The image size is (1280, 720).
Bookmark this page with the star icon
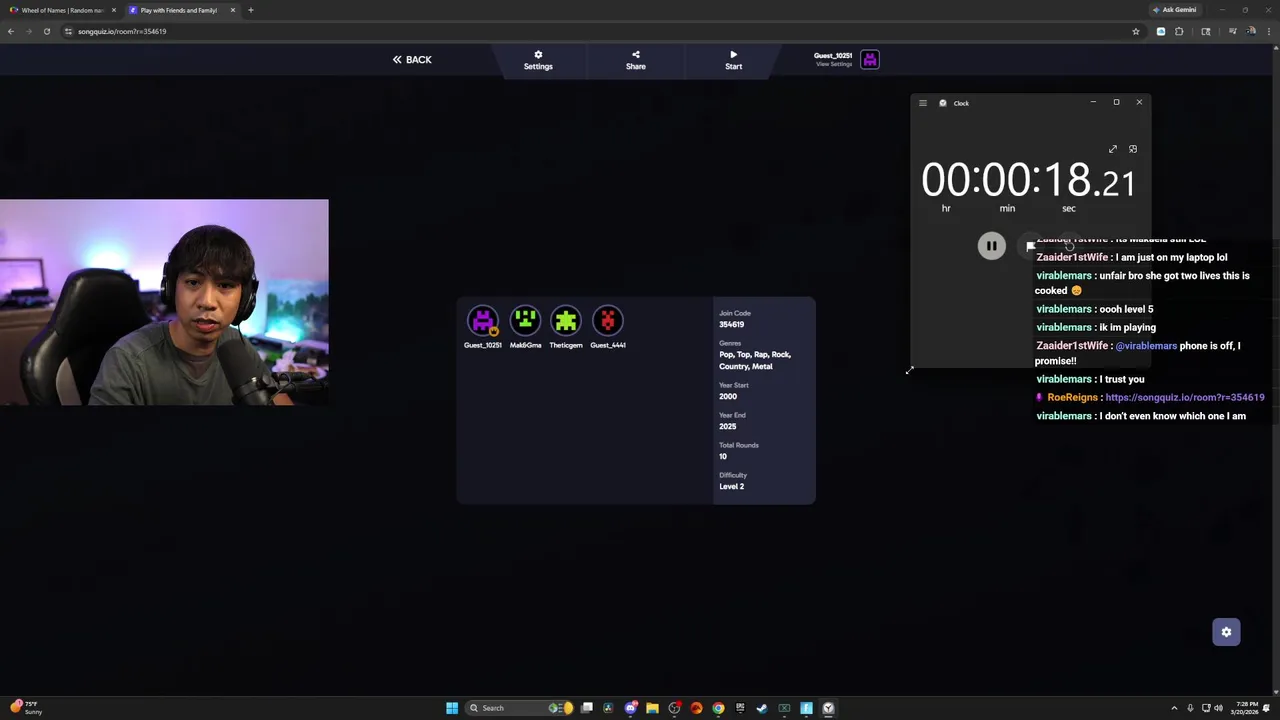click(1136, 31)
